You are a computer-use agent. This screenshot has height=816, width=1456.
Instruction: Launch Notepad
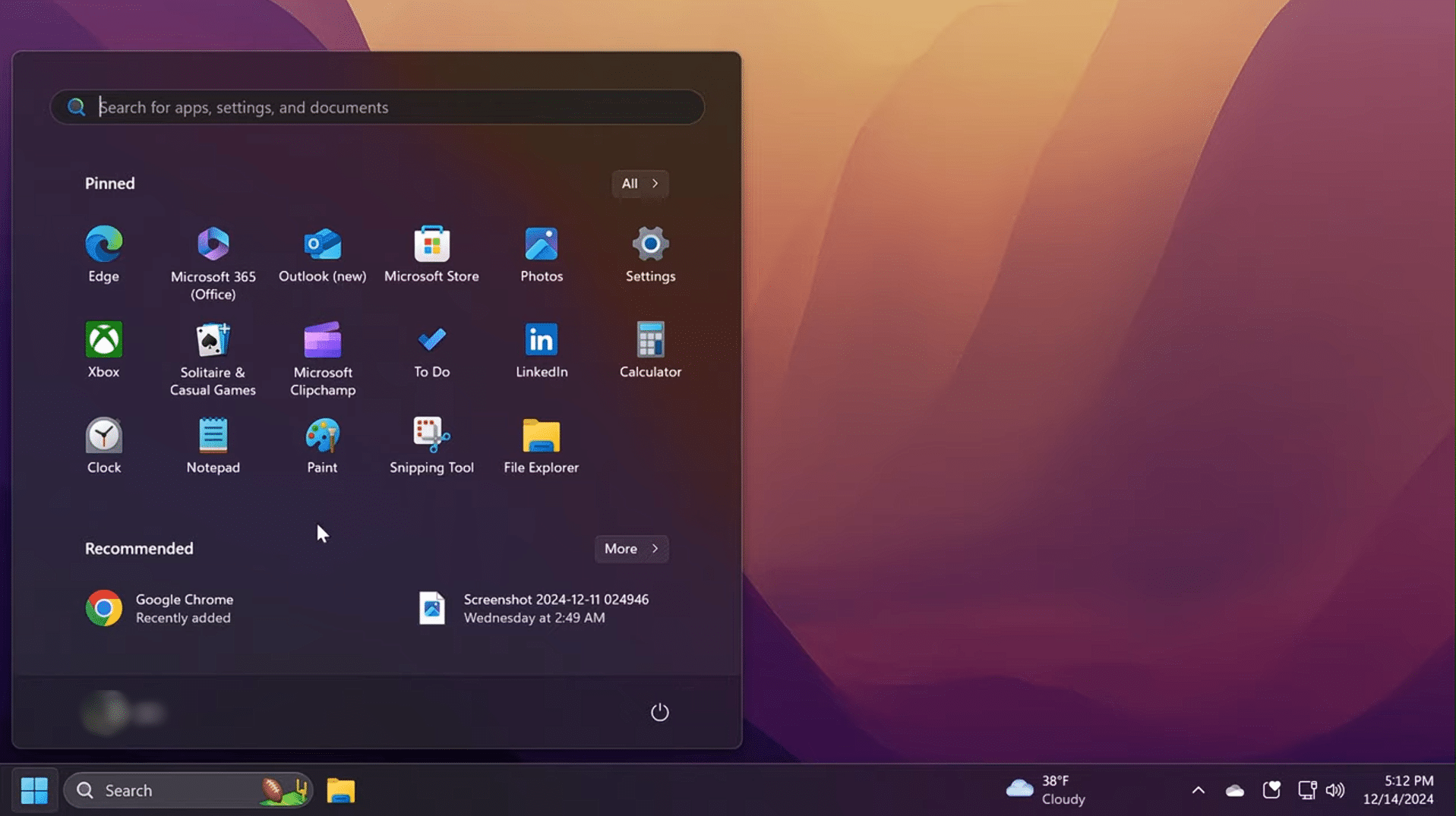point(213,446)
